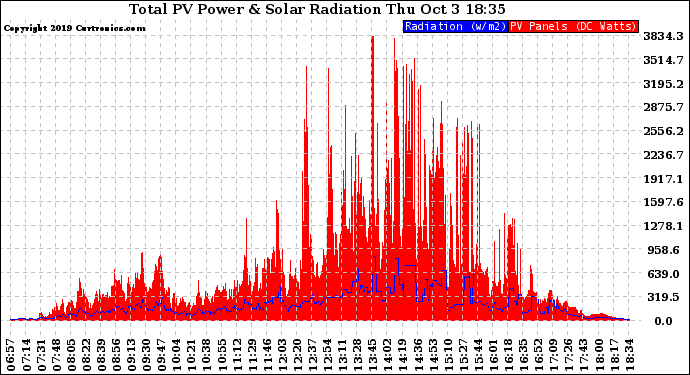Click x-axis time label 09:30

pos(147,354)
